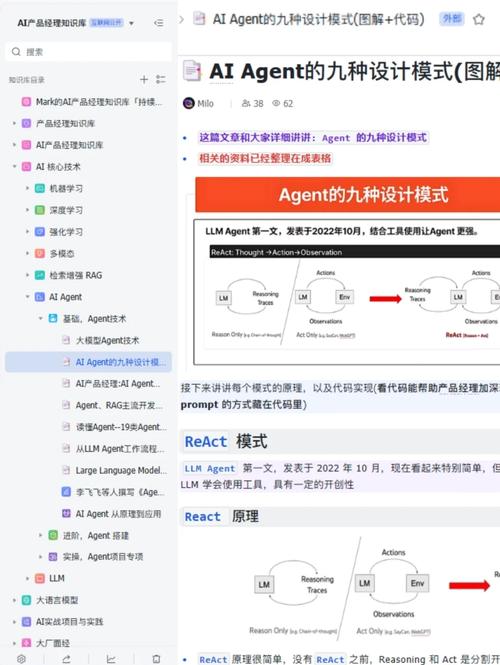Viewport: 500px width, 665px height.
Task: Click the breadcrumb title AI Agent的九种设计模式
Action: coord(318,19)
